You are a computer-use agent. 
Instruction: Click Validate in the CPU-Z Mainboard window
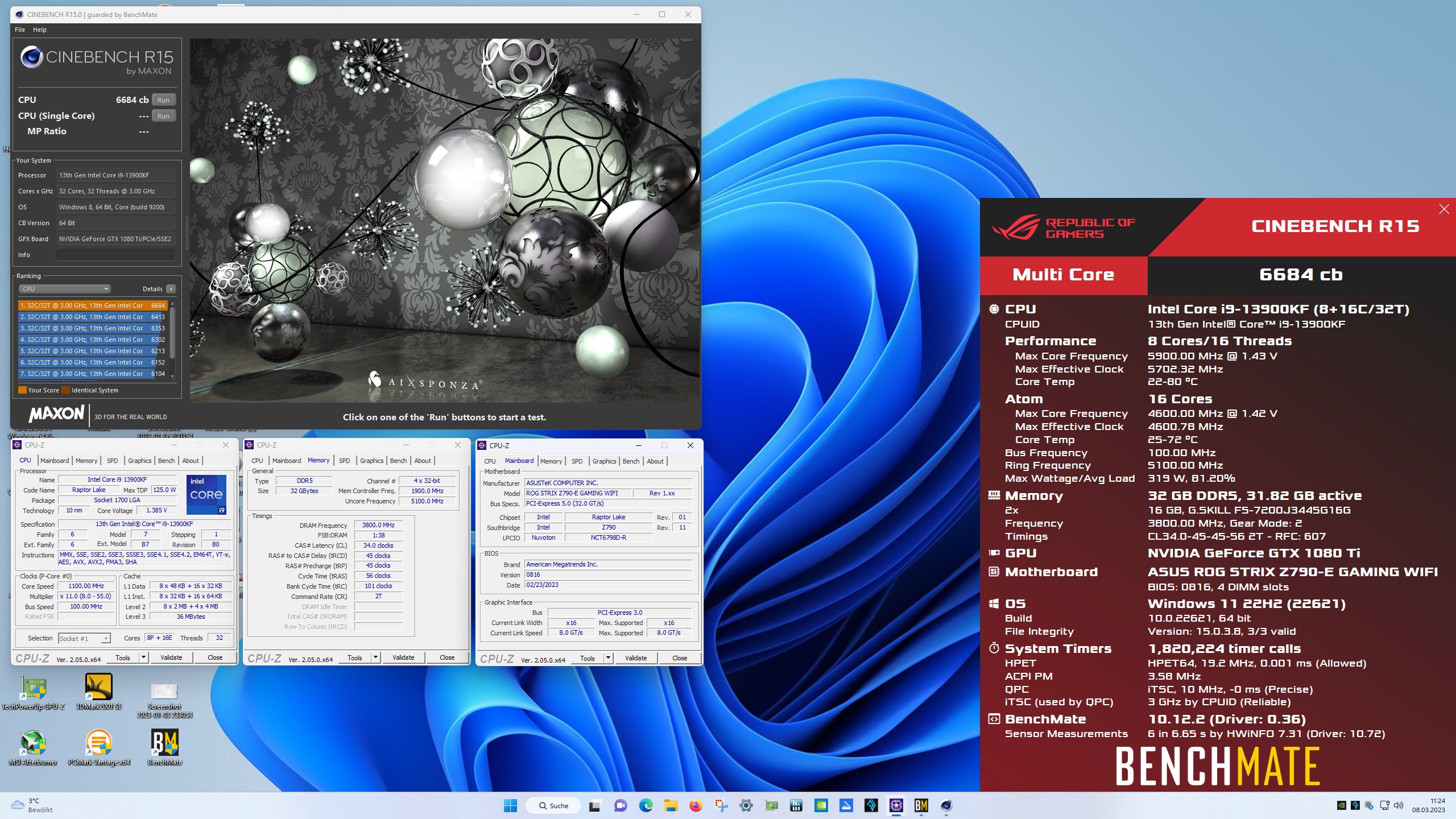[x=636, y=658]
